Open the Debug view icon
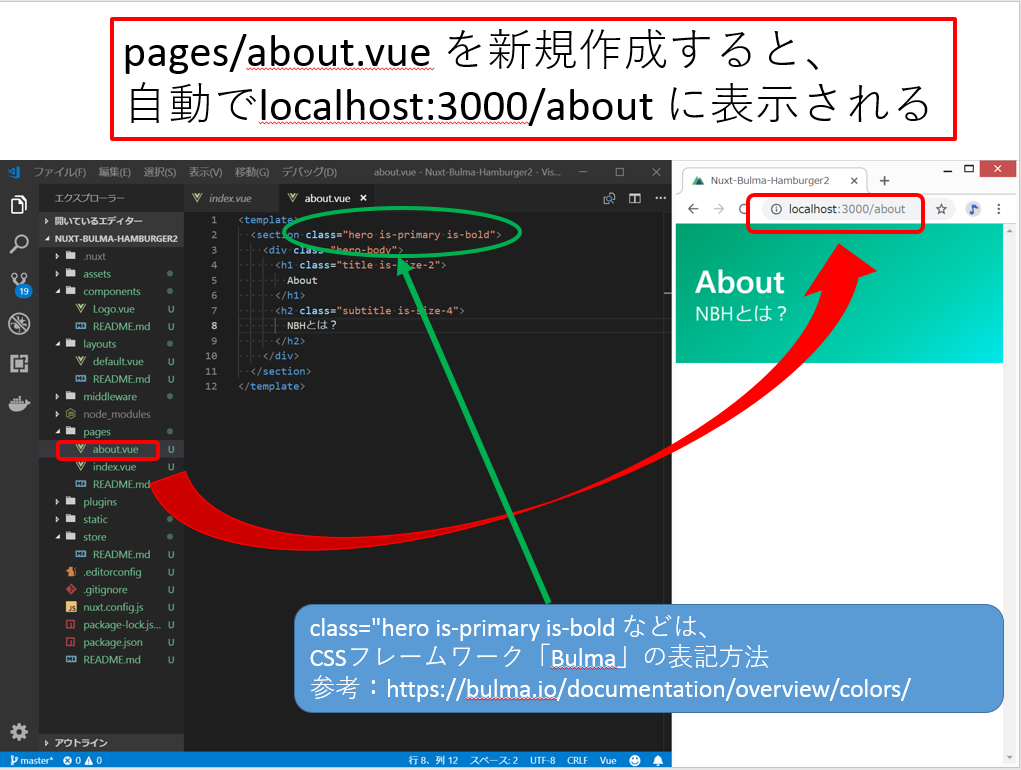The image size is (1021, 770). coord(18,323)
